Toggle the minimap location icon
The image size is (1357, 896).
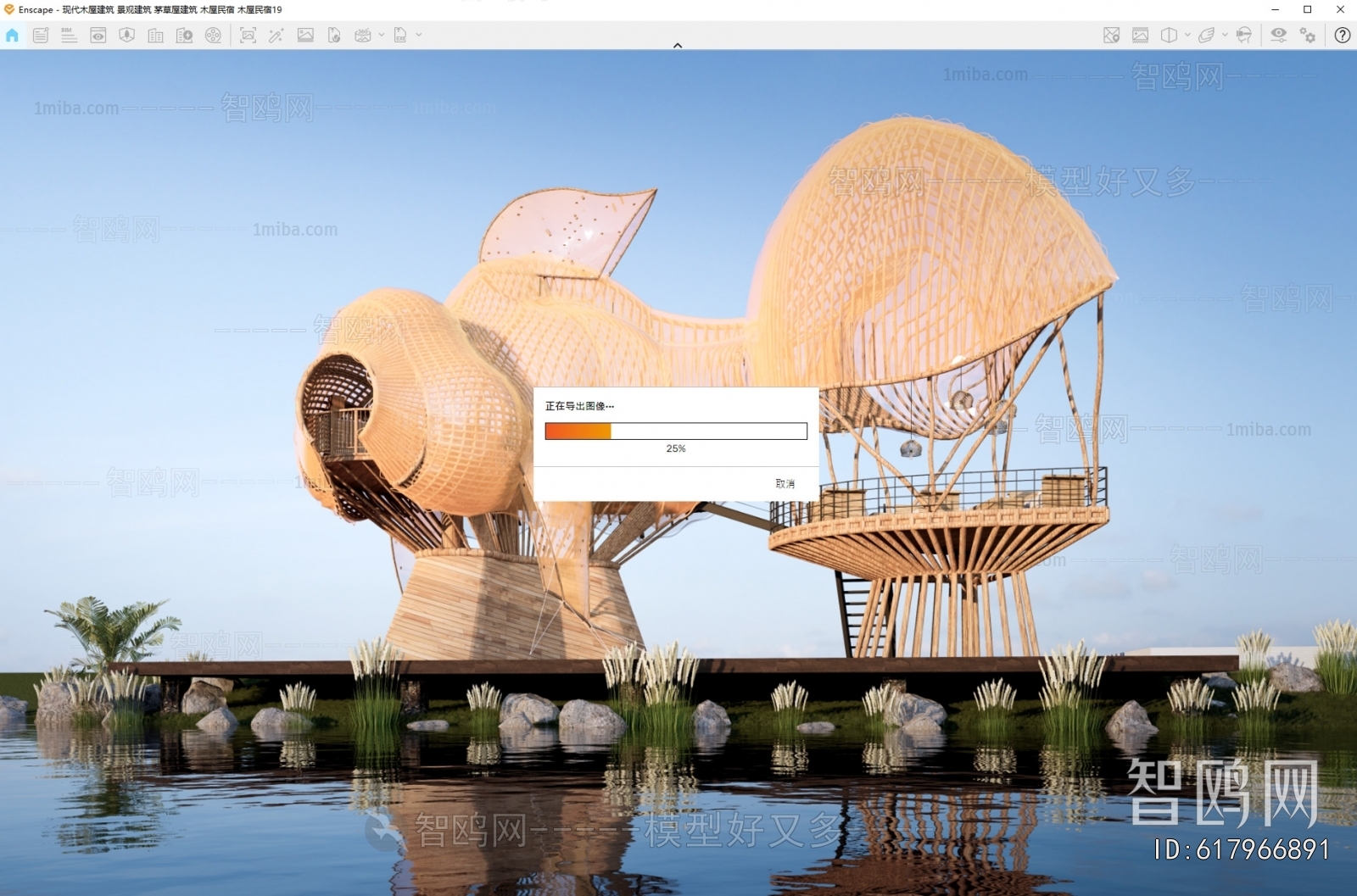tap(1111, 35)
